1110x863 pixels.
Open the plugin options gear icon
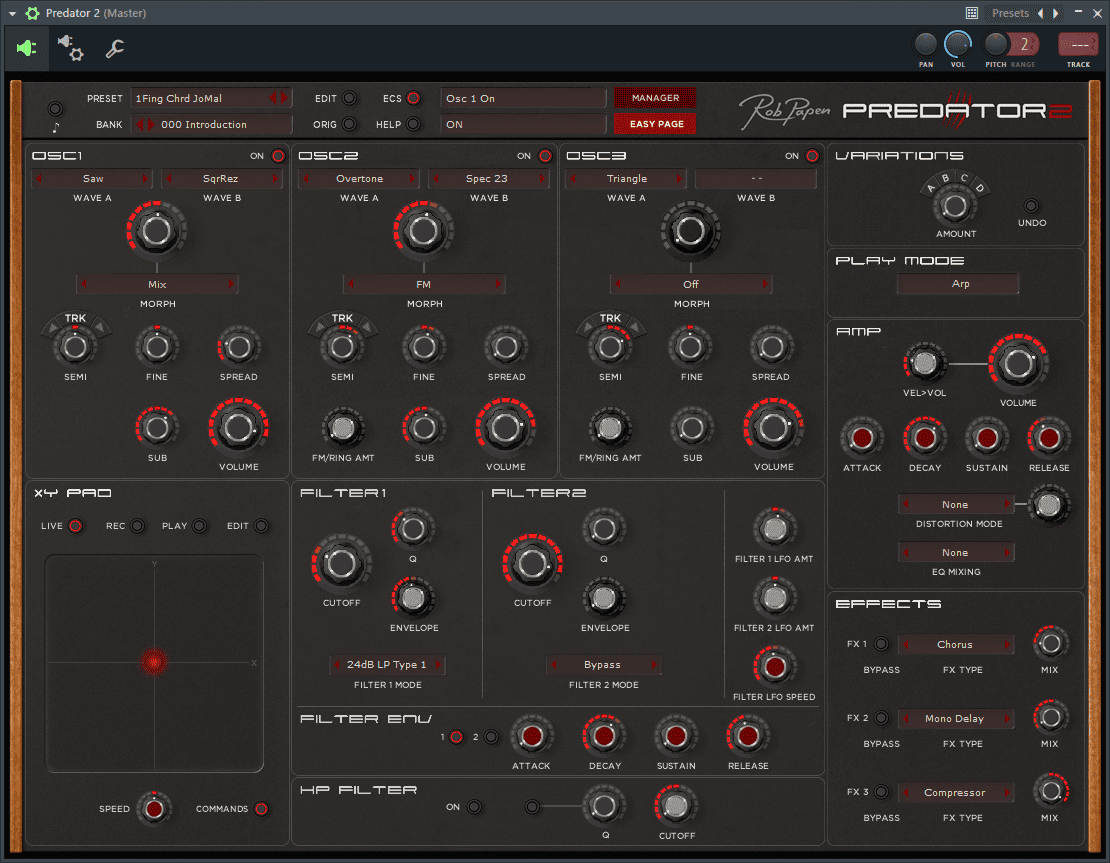pyautogui.click(x=33, y=13)
